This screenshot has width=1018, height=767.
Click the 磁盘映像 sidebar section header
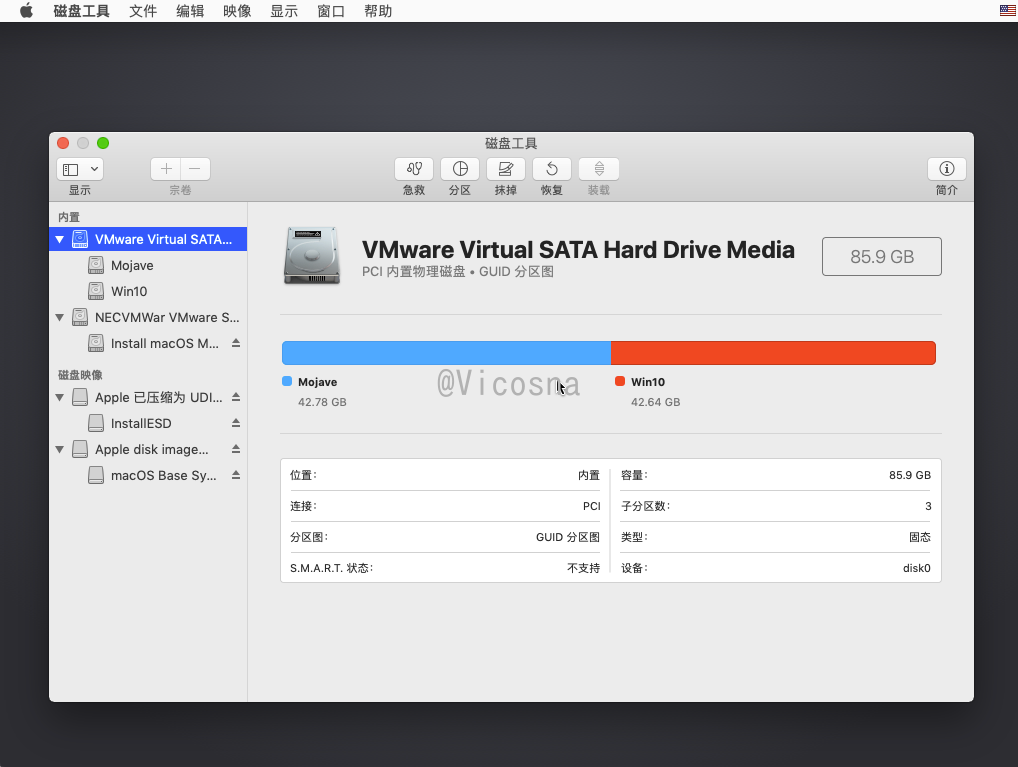click(x=80, y=375)
